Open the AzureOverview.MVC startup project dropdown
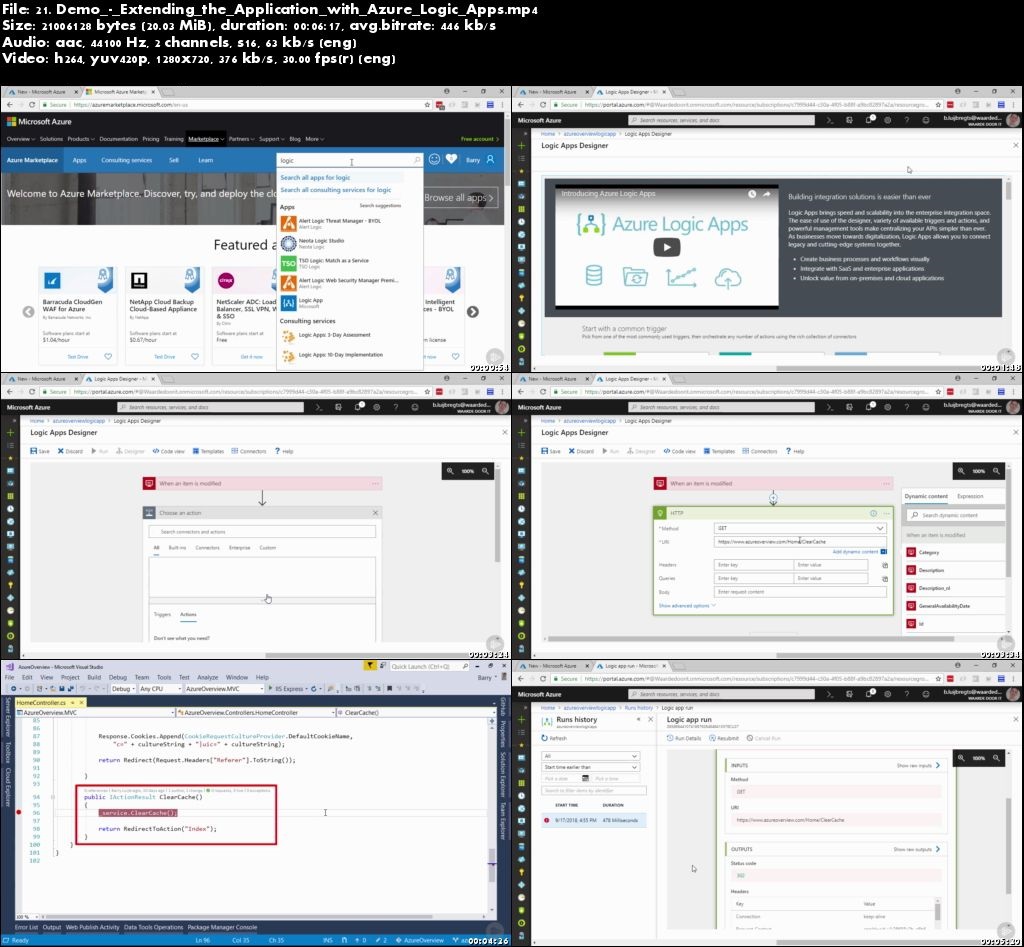The height and width of the screenshot is (947, 1024). pos(224,688)
